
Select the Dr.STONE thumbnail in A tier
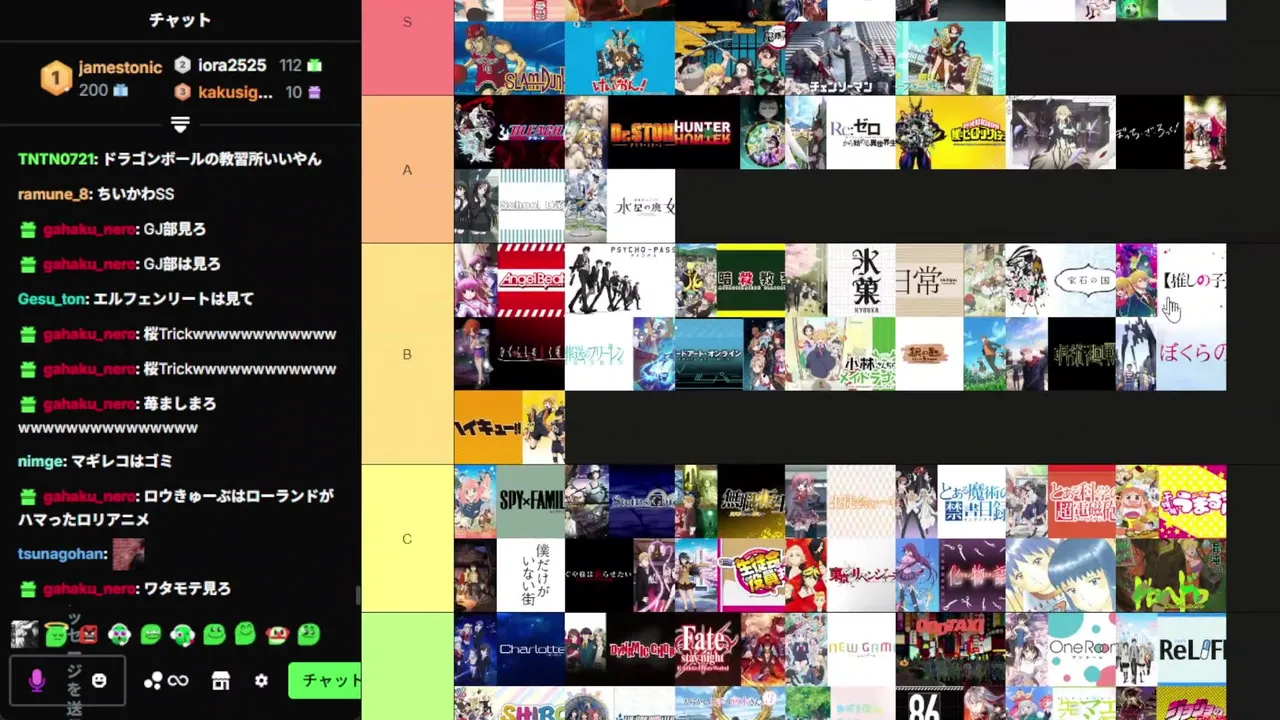click(x=620, y=132)
